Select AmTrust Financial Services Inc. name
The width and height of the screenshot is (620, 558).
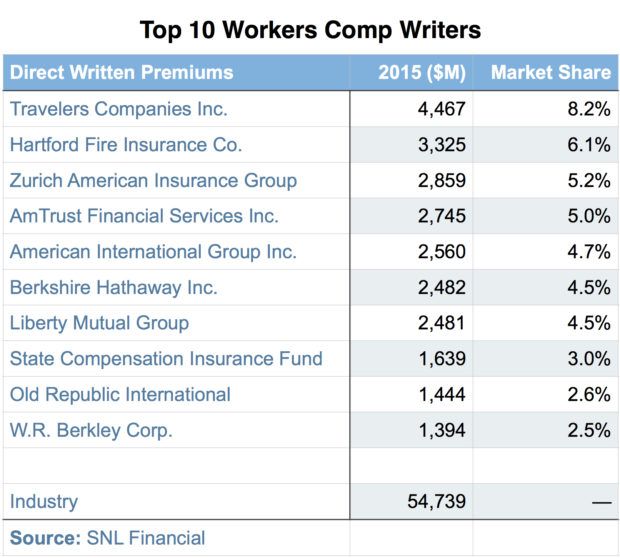(144, 216)
